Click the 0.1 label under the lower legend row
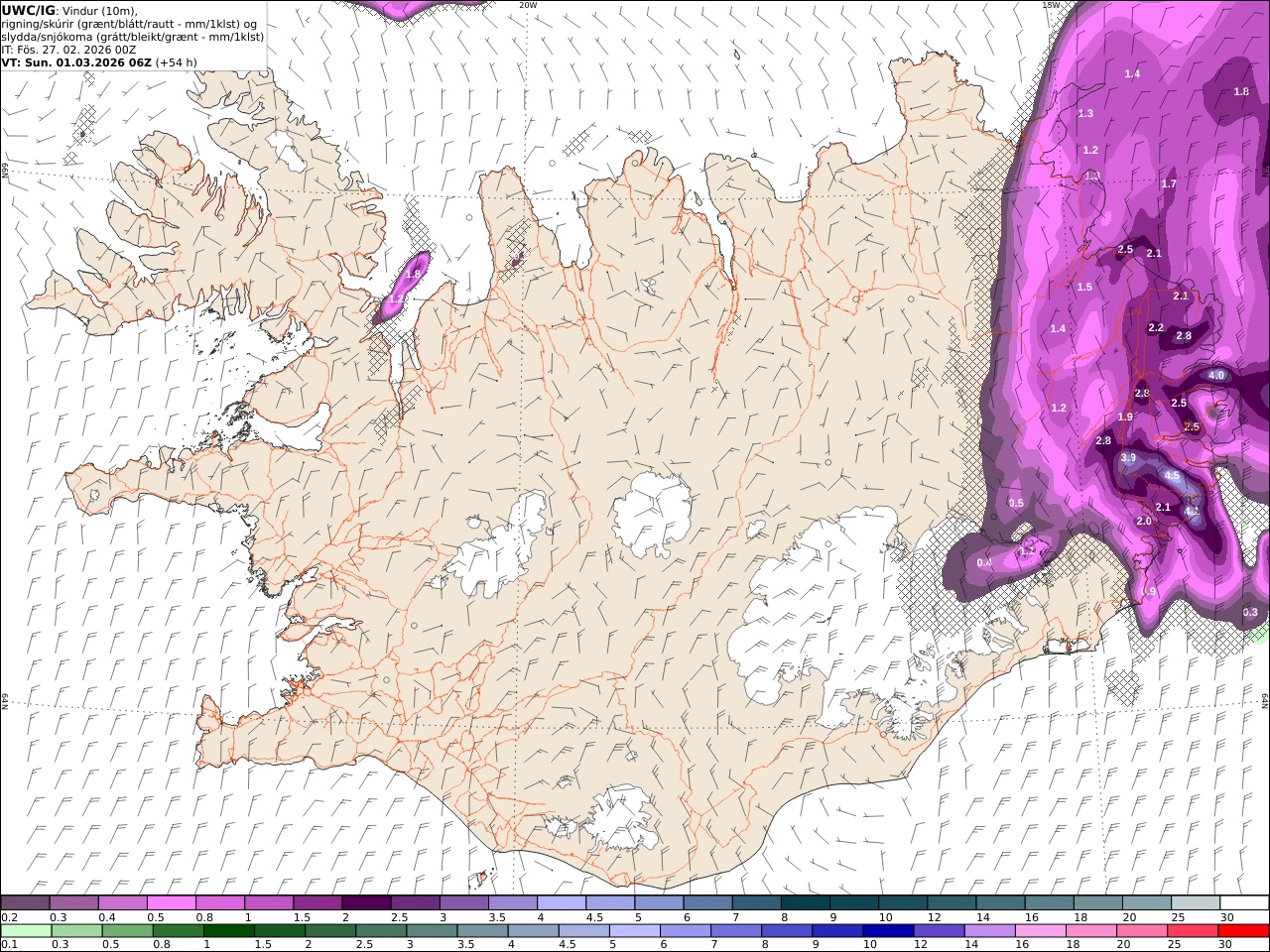 8,945
